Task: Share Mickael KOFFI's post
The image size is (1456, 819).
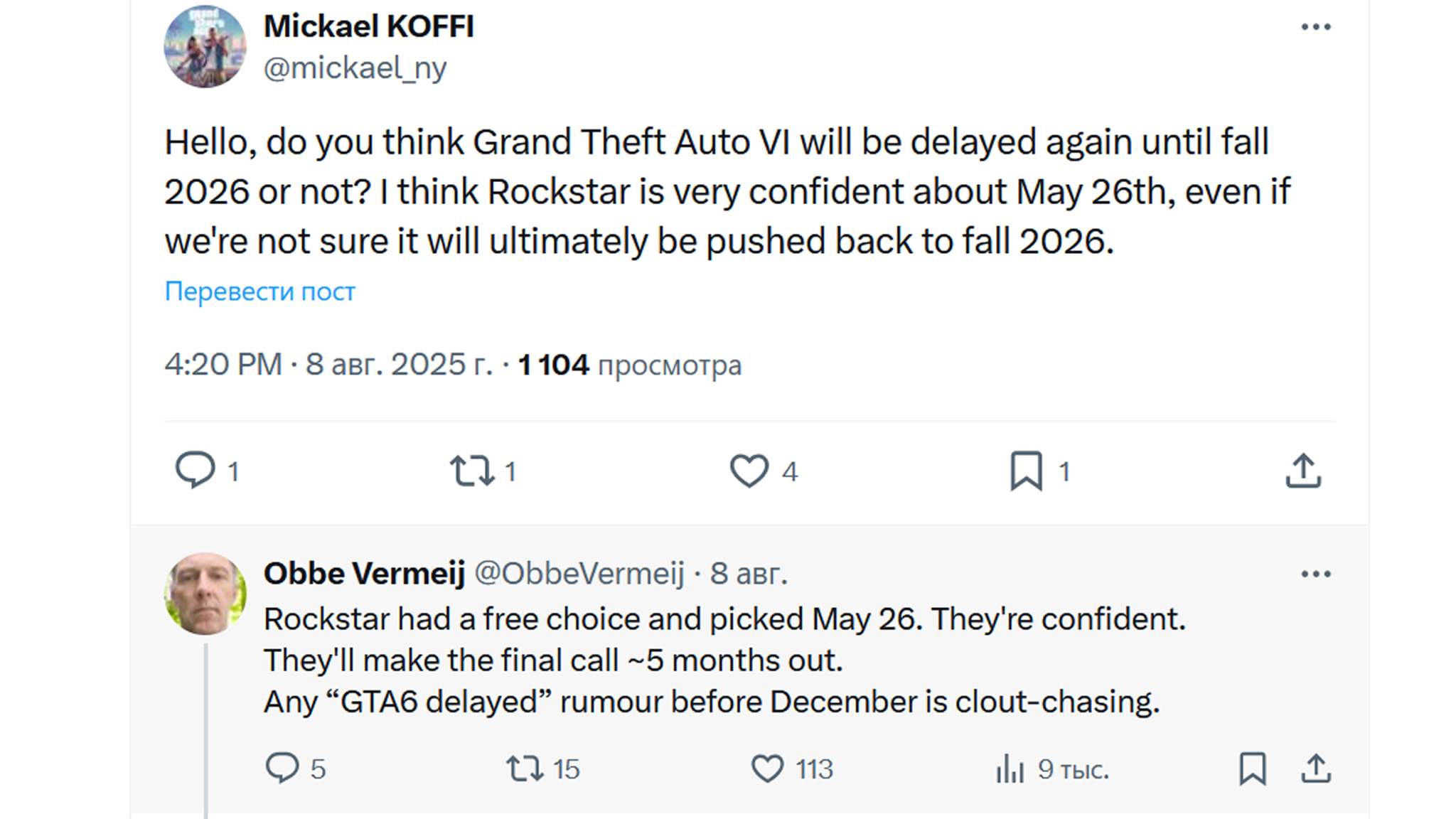Action: tap(1303, 471)
